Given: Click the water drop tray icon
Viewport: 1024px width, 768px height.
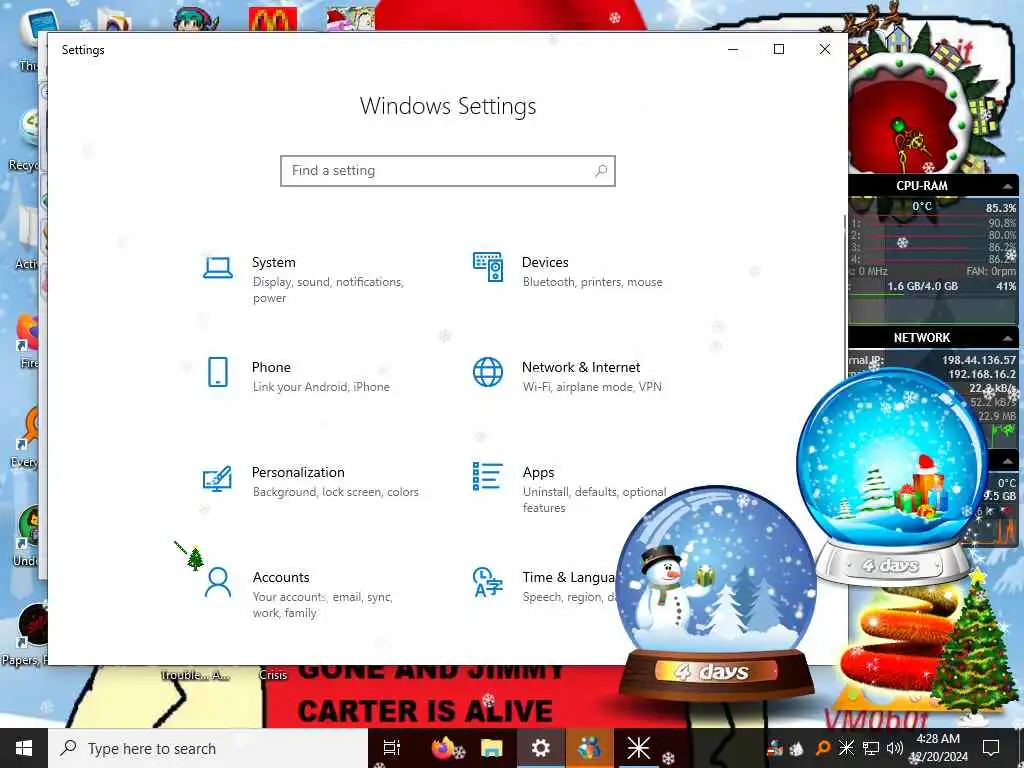Looking at the screenshot, I should 797,749.
